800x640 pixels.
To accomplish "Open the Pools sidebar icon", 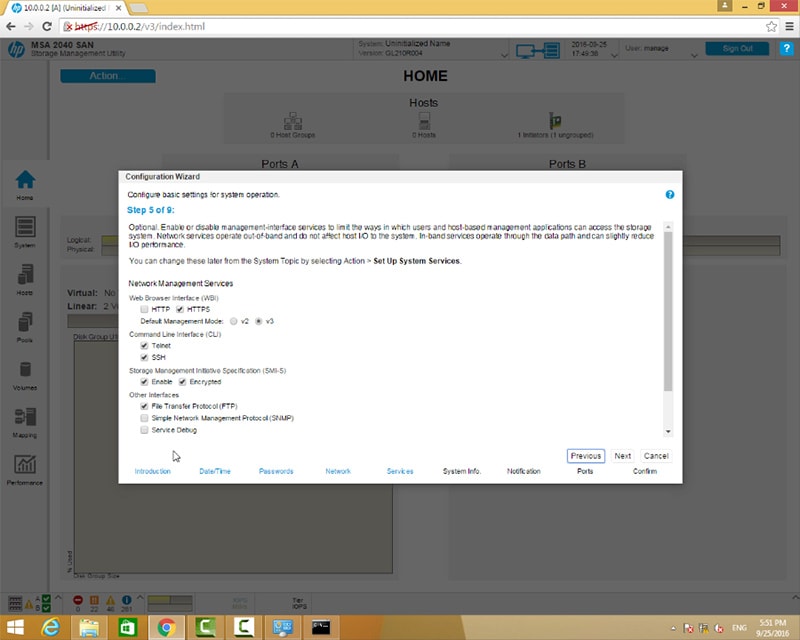I will [25, 326].
